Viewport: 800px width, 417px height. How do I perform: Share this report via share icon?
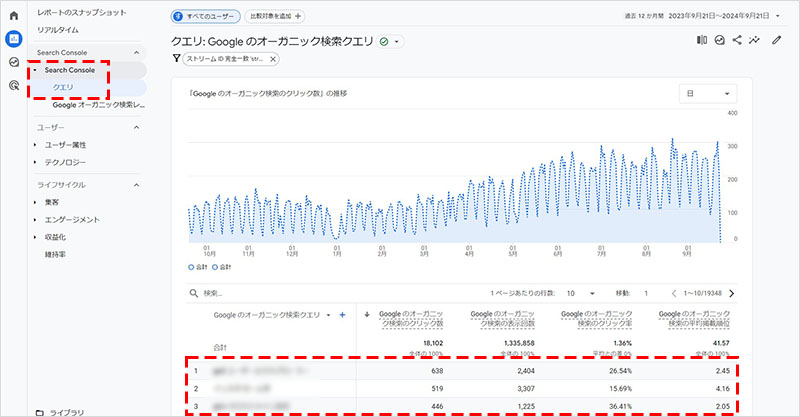click(737, 41)
